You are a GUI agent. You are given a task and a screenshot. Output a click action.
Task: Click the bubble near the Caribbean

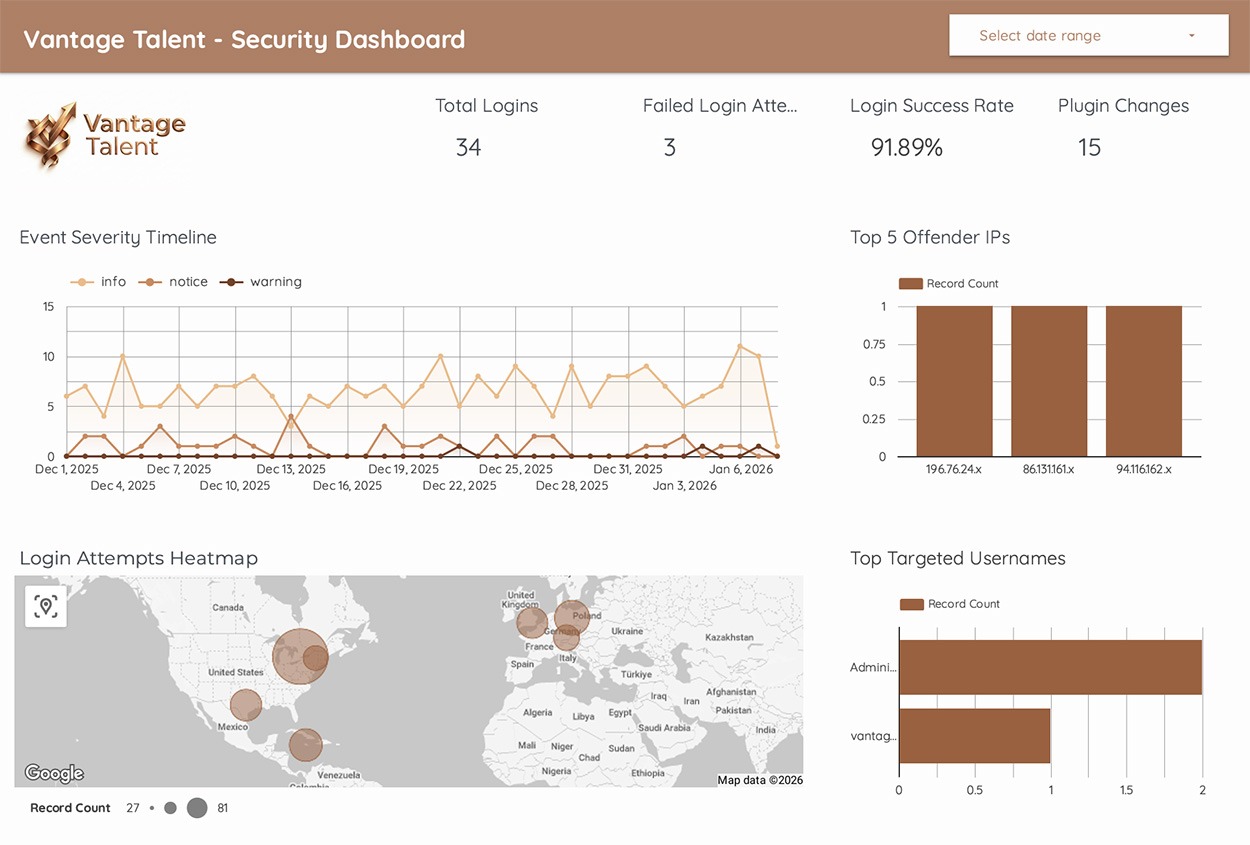(305, 744)
